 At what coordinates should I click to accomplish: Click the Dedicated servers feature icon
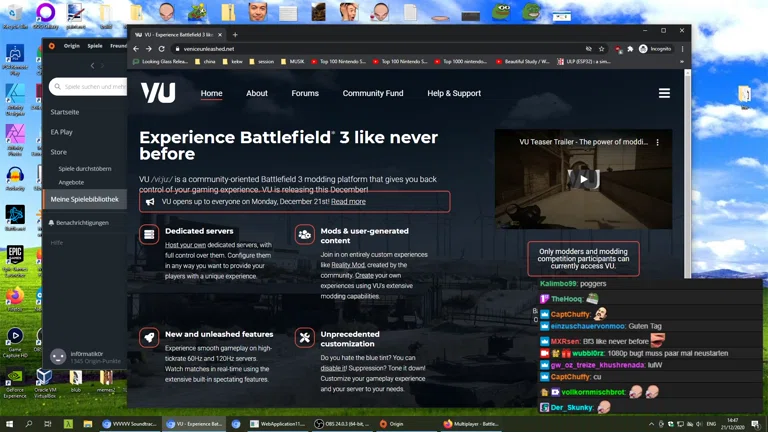point(149,234)
